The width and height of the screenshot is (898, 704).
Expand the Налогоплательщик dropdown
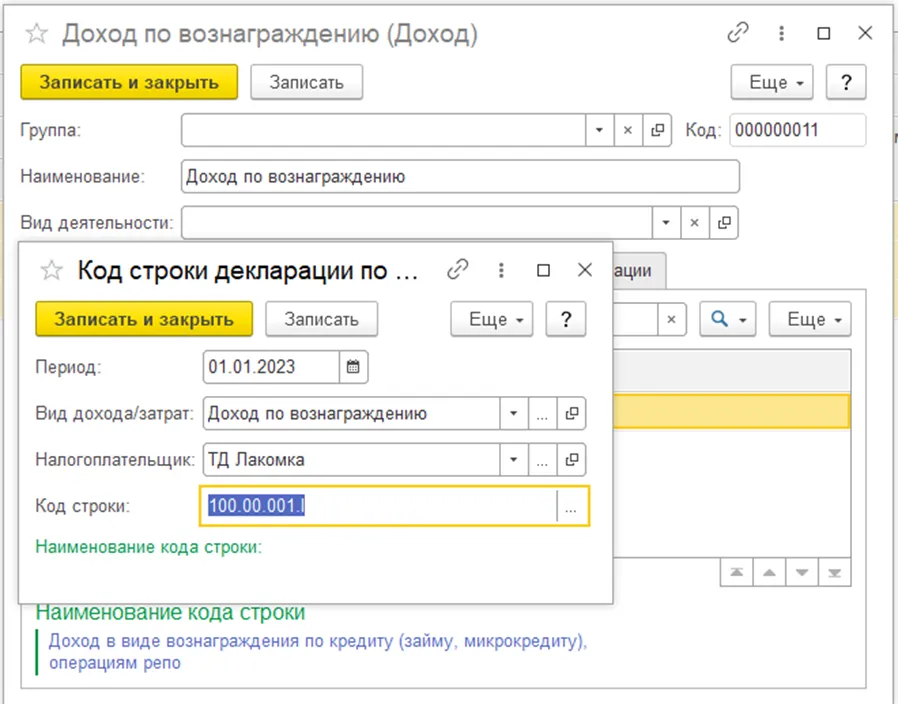514,459
